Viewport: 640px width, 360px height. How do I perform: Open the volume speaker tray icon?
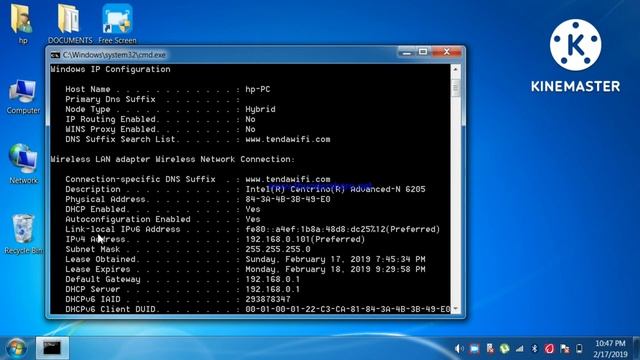(459, 349)
